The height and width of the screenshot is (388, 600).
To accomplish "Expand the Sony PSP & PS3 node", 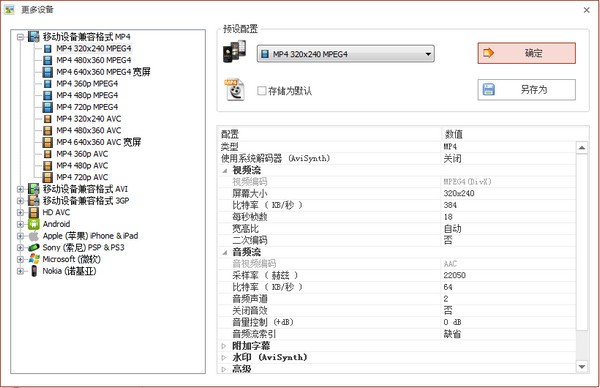I will (x=20, y=248).
